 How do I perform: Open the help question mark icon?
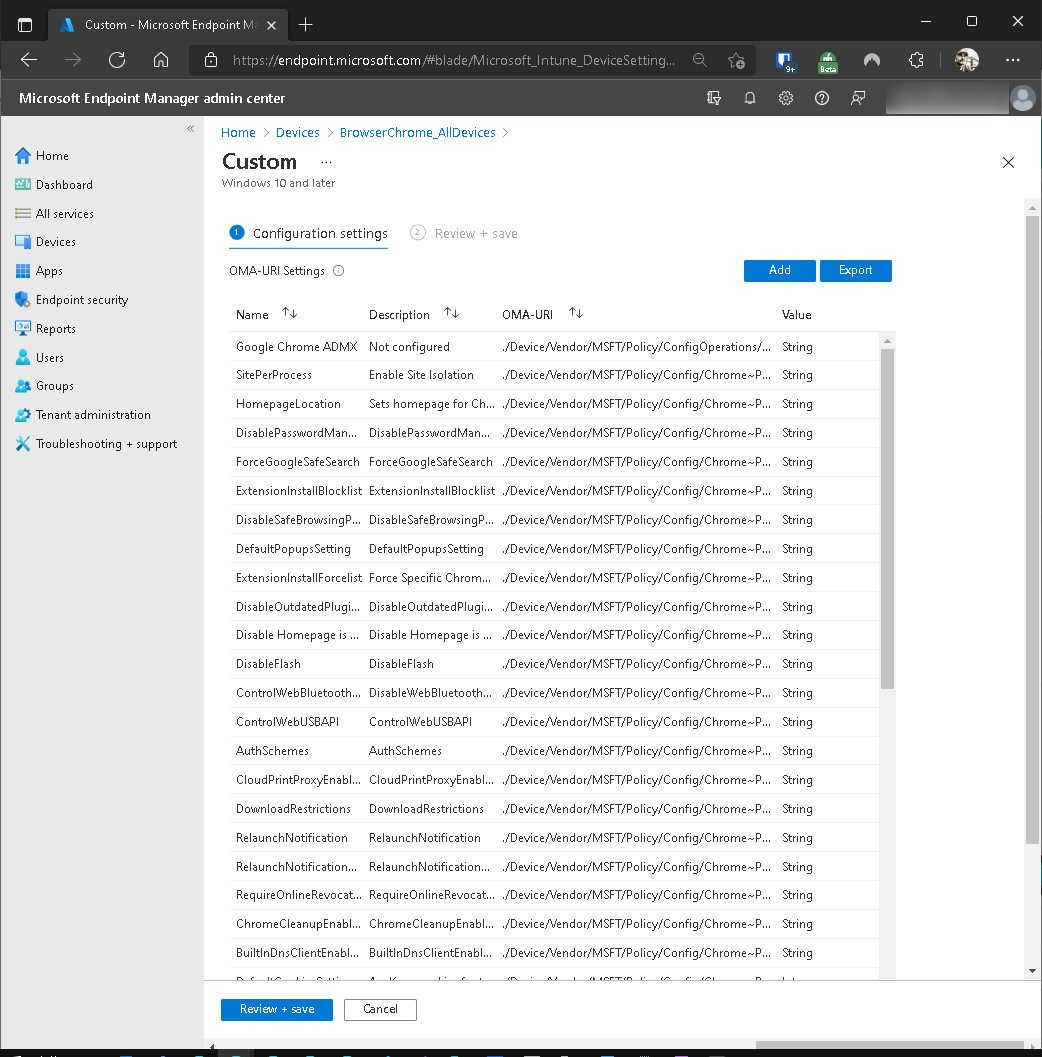(x=822, y=98)
